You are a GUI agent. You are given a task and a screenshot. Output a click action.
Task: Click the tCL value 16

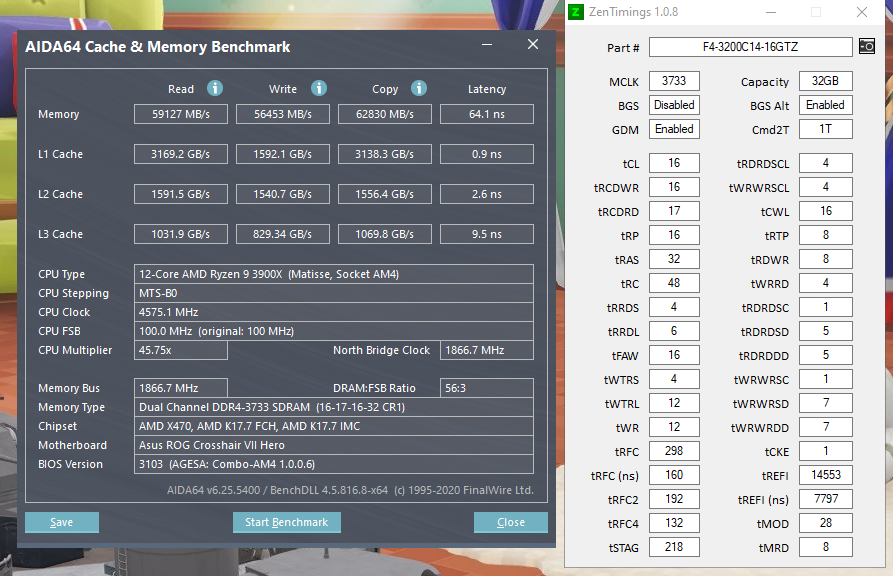(674, 163)
